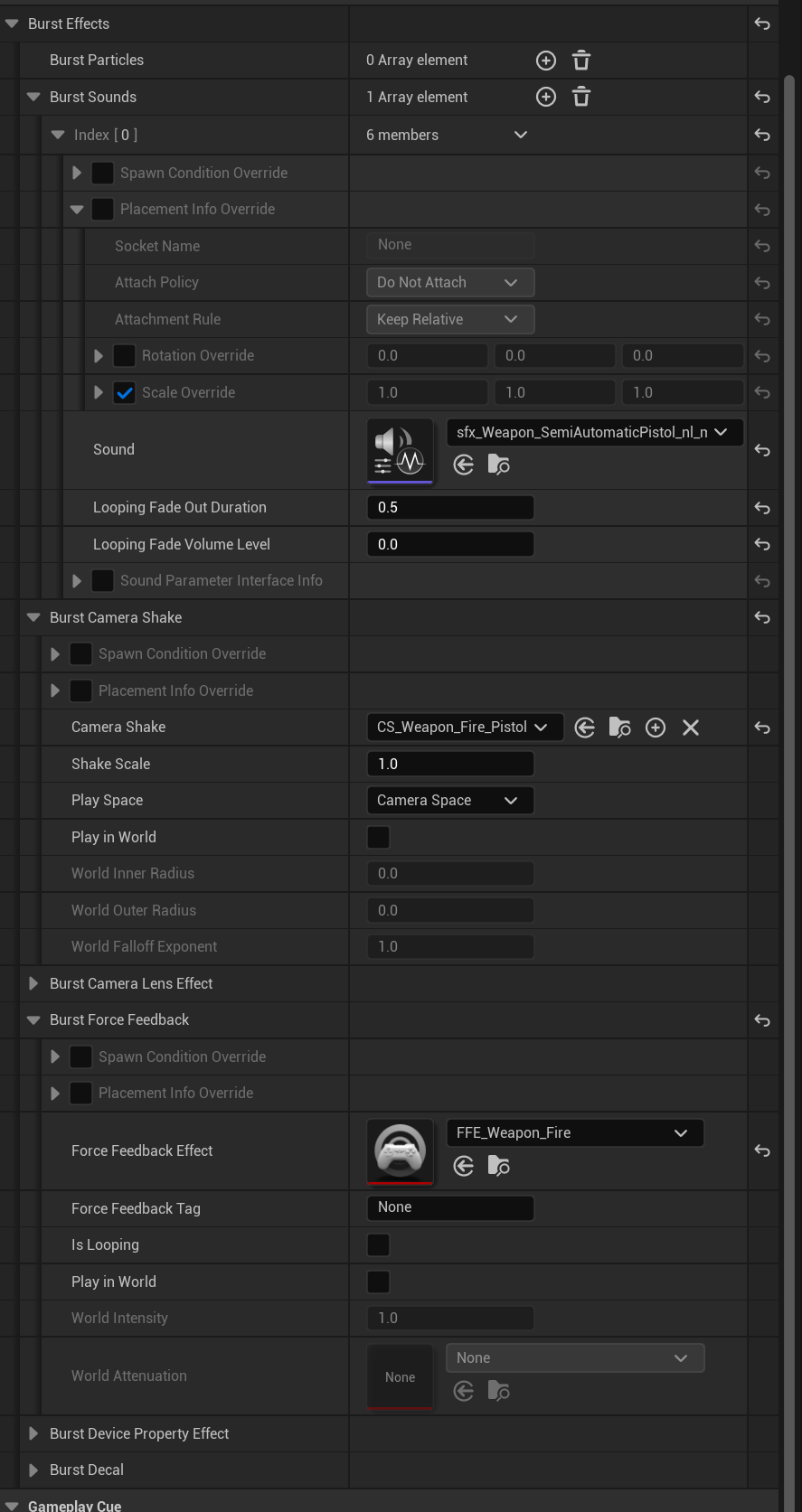This screenshot has height=1512, width=802.
Task: Browse to FFE_Weapon_Fire in Content Browser
Action: coord(499,1166)
